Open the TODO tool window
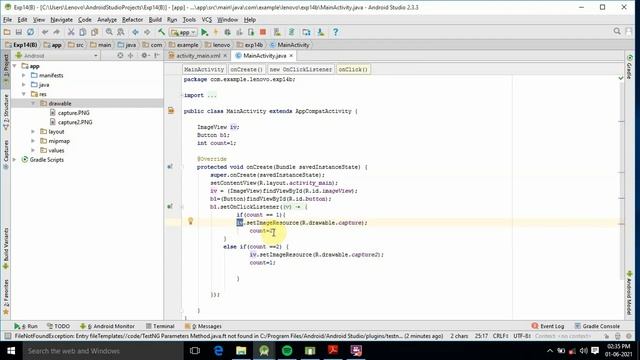 [x=58, y=326]
